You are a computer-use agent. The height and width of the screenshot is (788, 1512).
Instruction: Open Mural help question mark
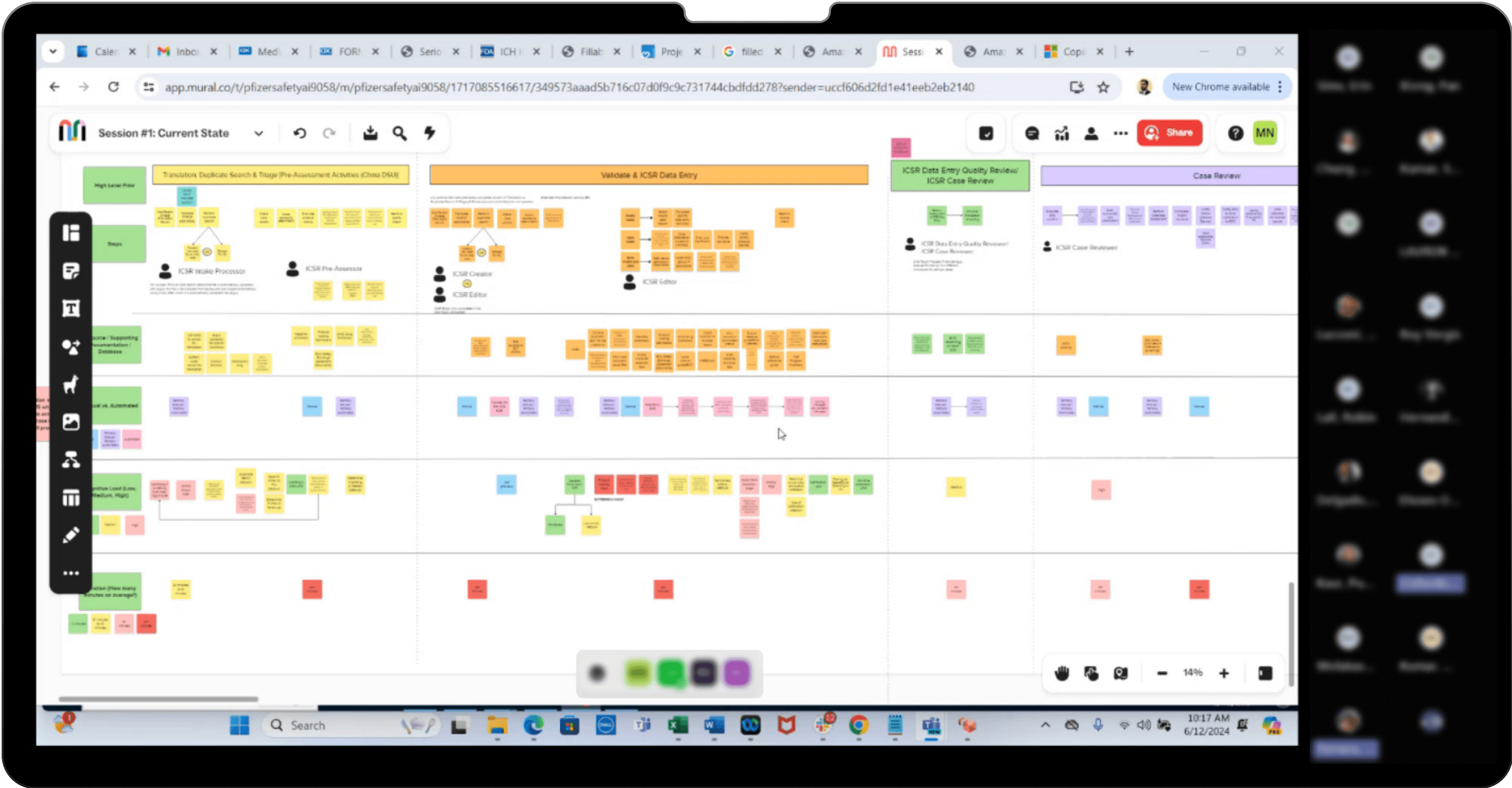pos(1236,133)
